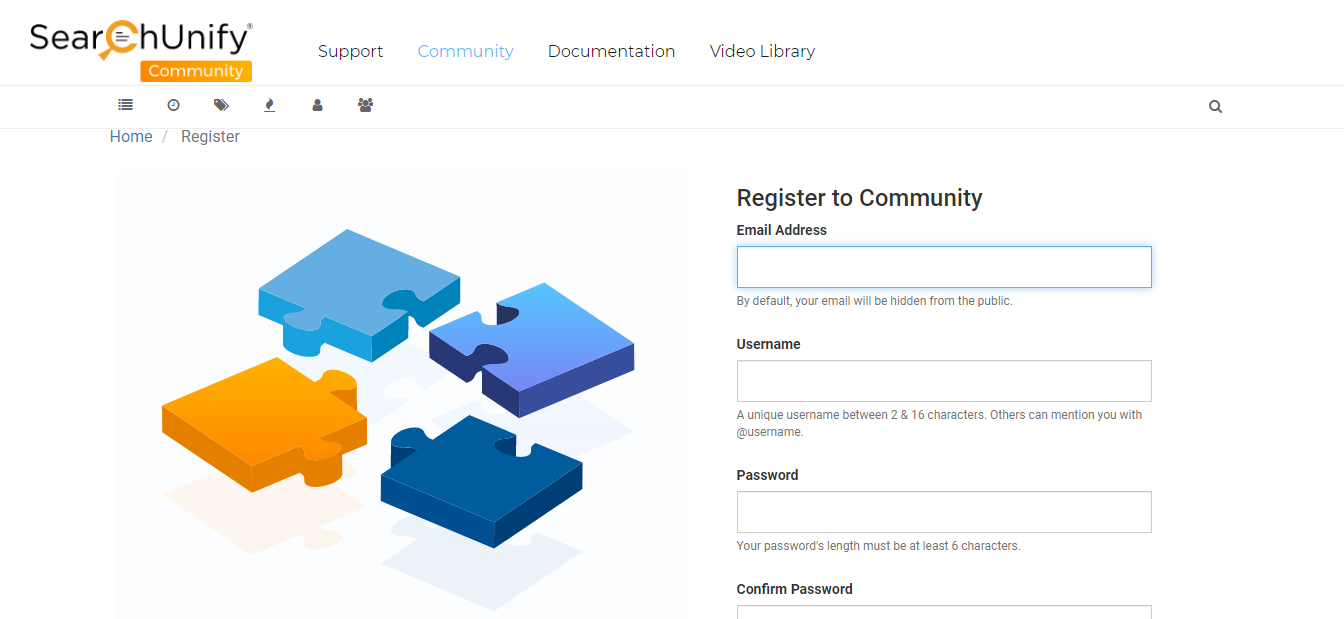The width and height of the screenshot is (1344, 619).
Task: Click the orange Community badge
Action: click(x=196, y=71)
